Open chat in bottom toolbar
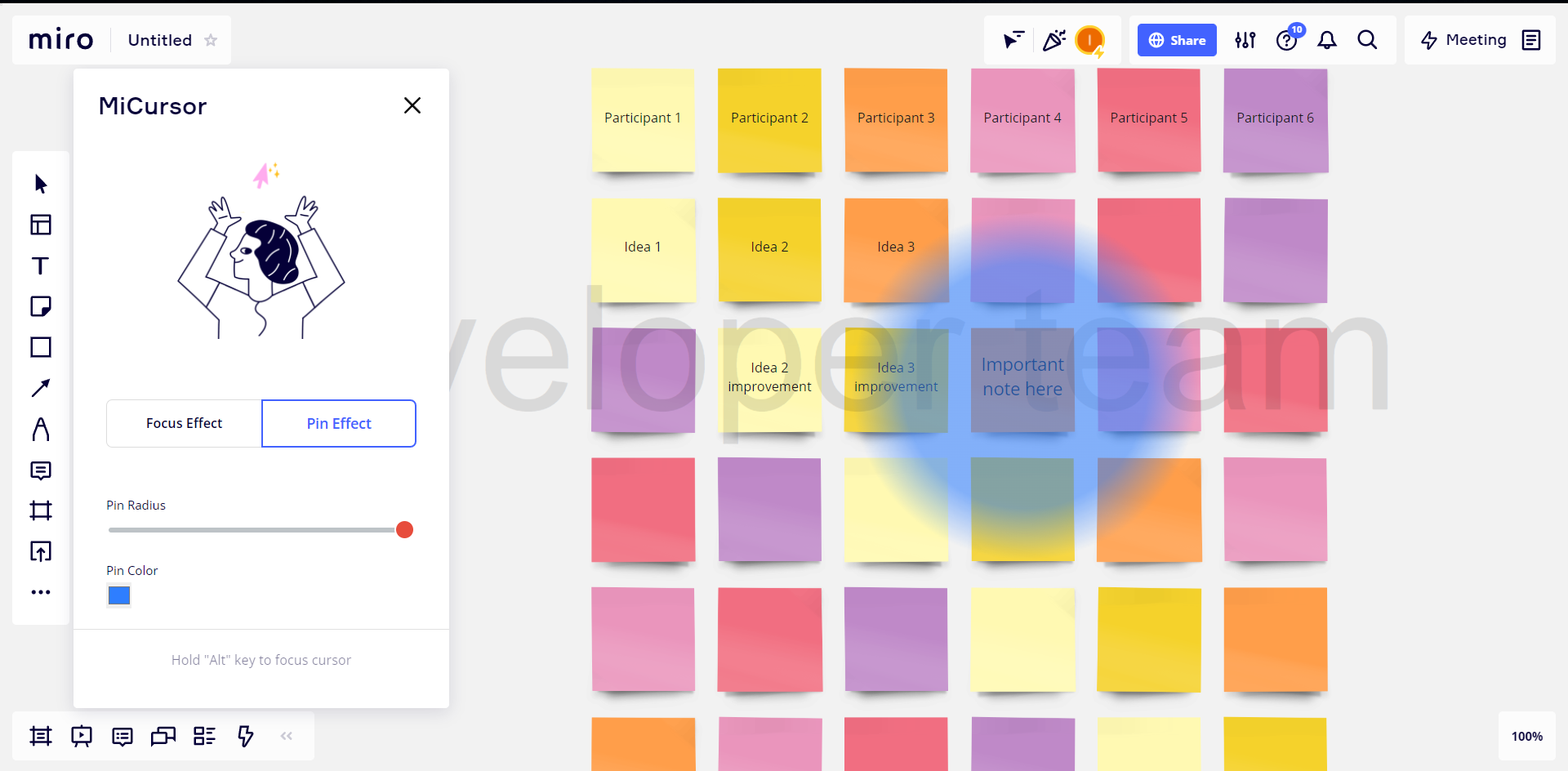Image resolution: width=1568 pixels, height=771 pixels. pyautogui.click(x=163, y=737)
